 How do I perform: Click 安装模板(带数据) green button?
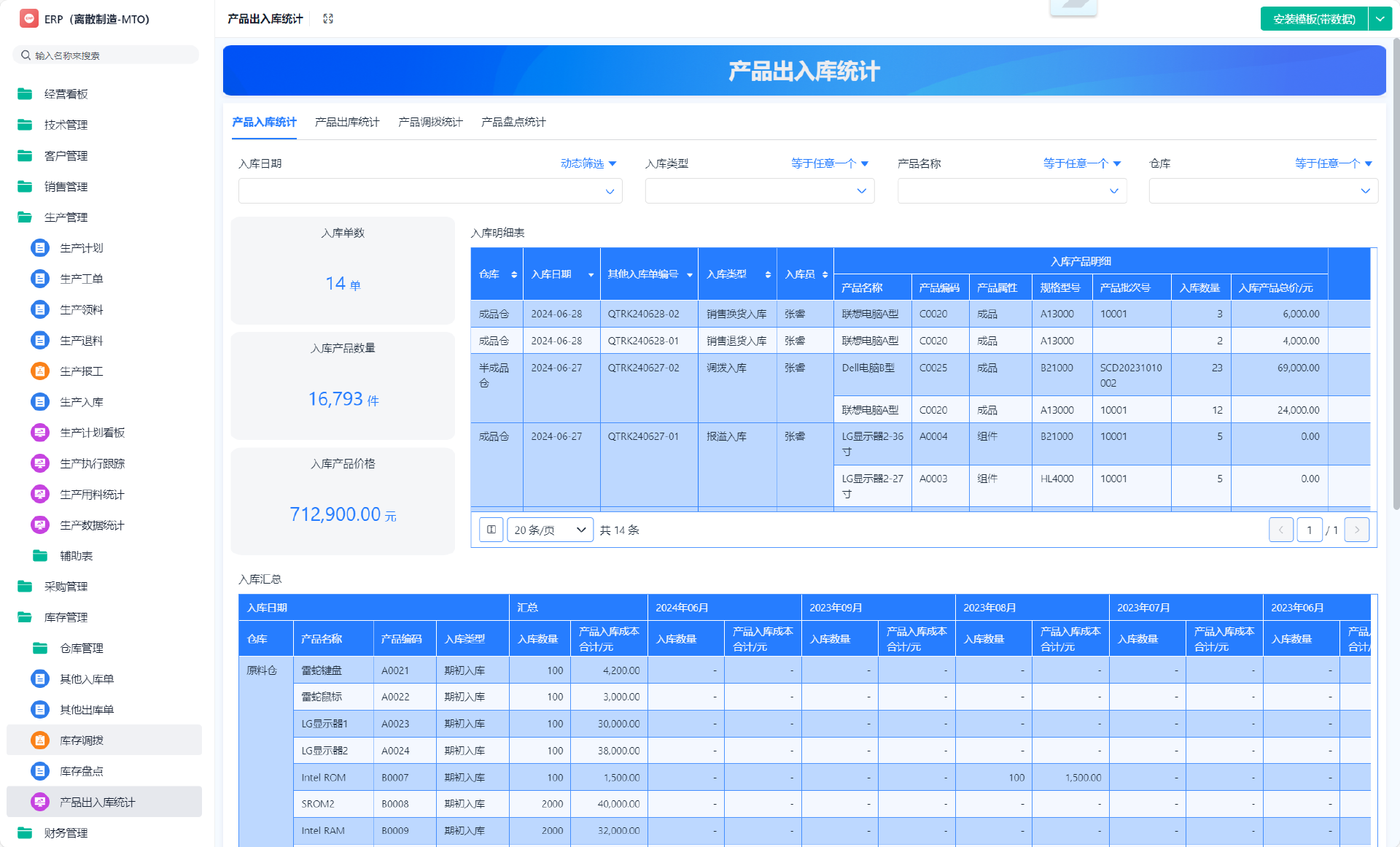[1314, 19]
